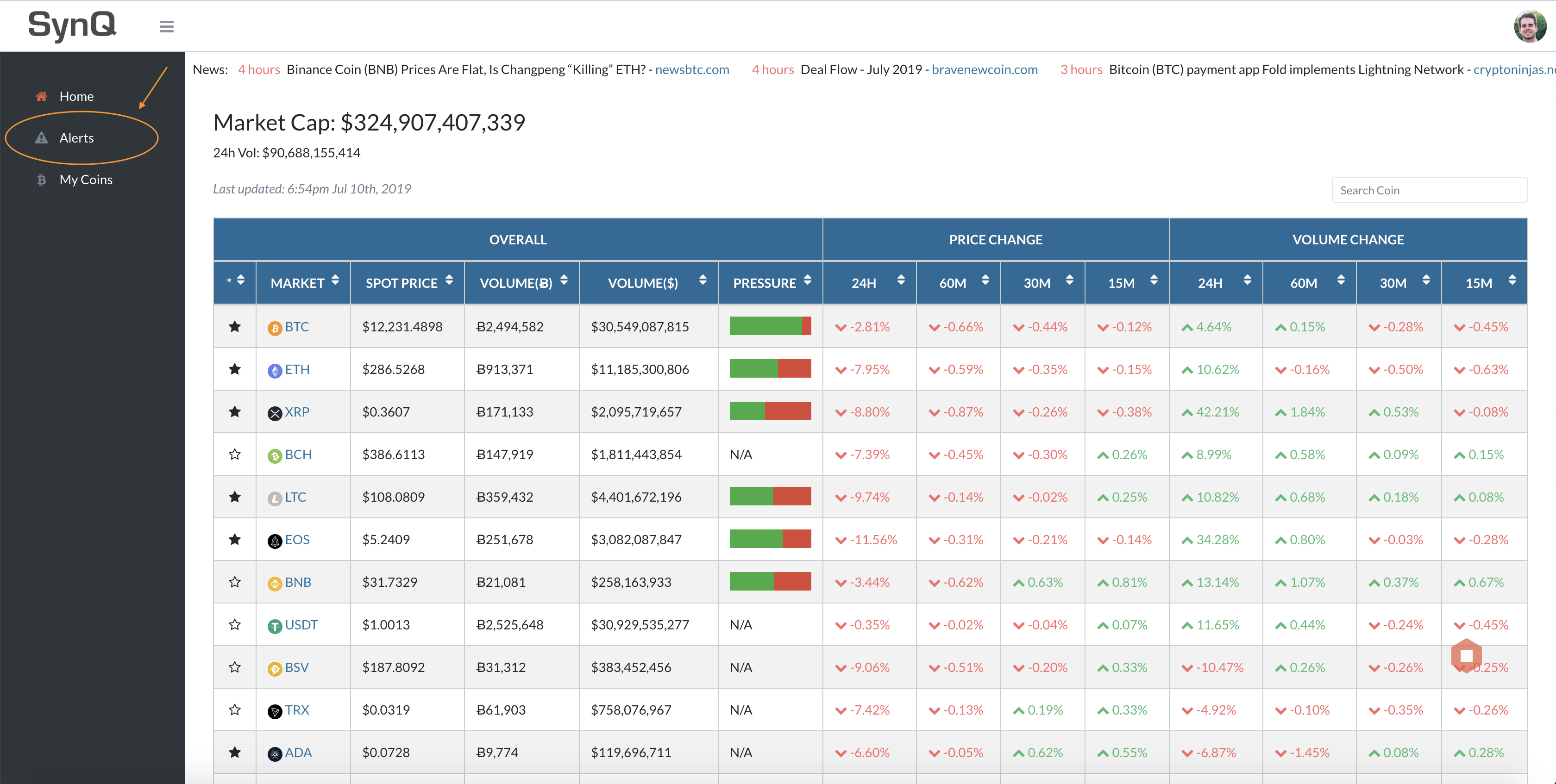Viewport: 1556px width, 784px height.
Task: Unfavorite ETH using its star
Action: (235, 369)
